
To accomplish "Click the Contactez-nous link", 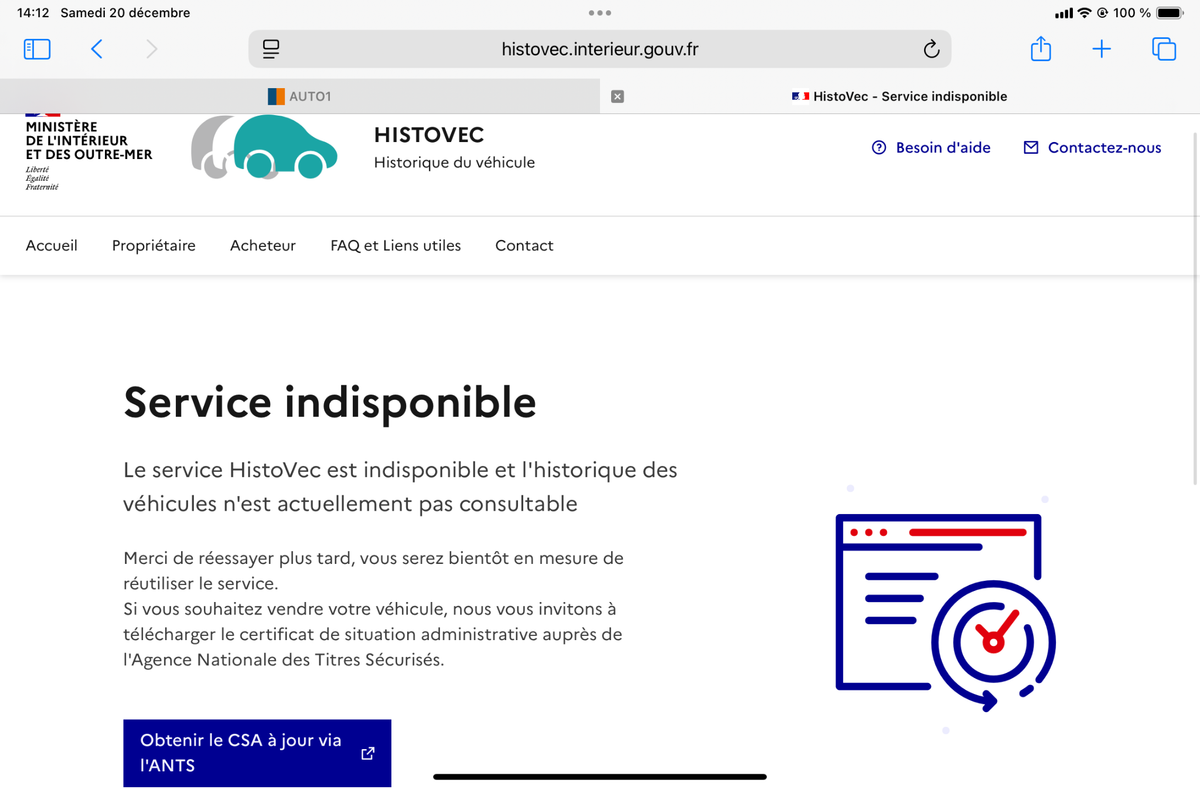I will coord(1092,148).
